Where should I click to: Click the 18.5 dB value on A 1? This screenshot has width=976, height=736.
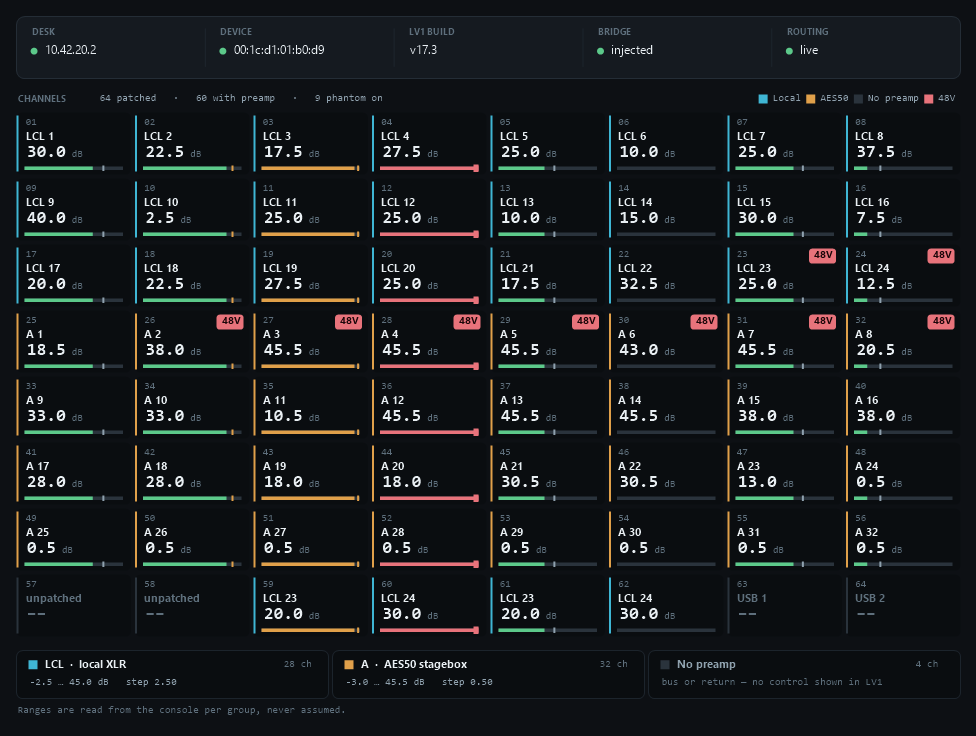tap(54, 350)
